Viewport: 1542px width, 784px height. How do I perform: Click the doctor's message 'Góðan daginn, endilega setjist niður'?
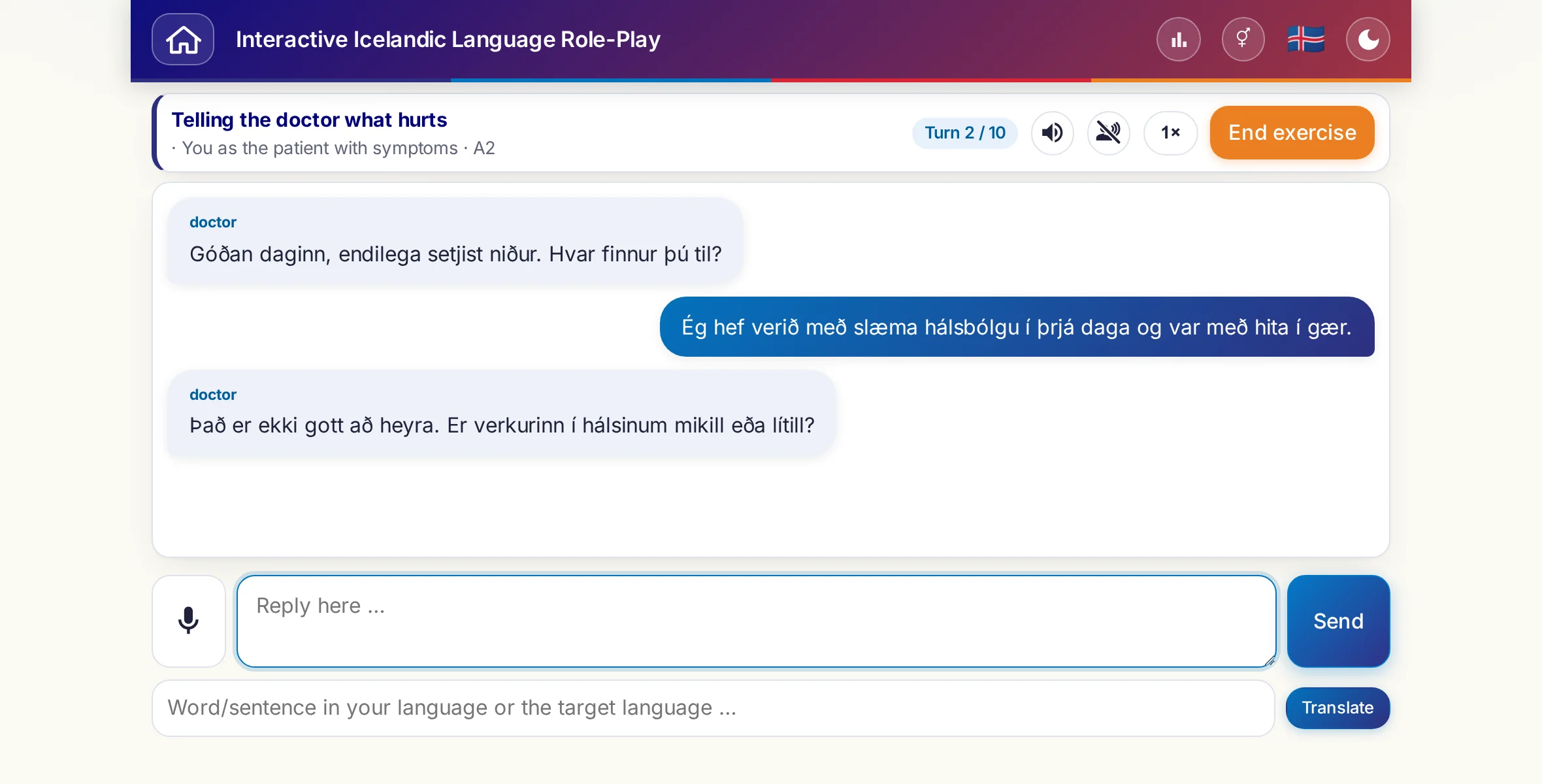click(x=455, y=241)
